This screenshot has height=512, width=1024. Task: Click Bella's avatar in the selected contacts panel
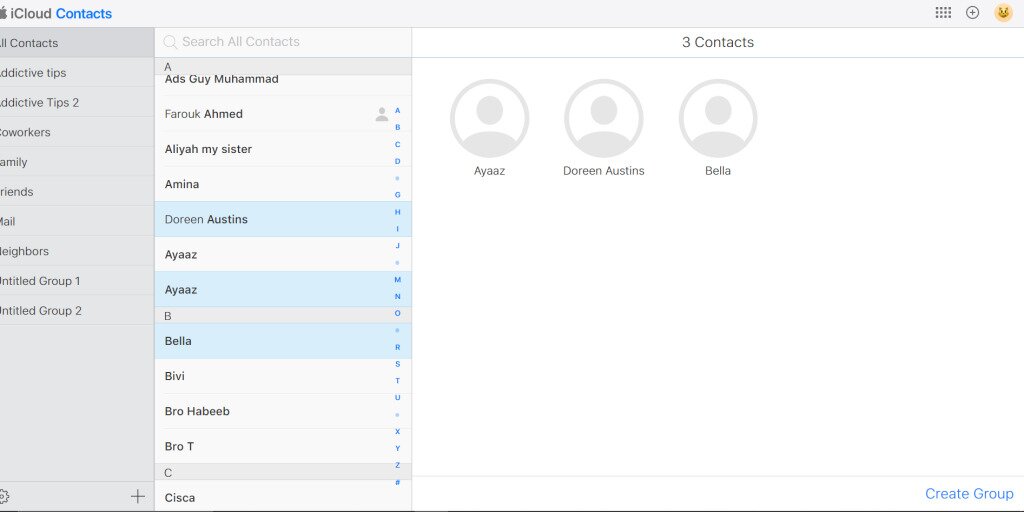click(x=718, y=118)
